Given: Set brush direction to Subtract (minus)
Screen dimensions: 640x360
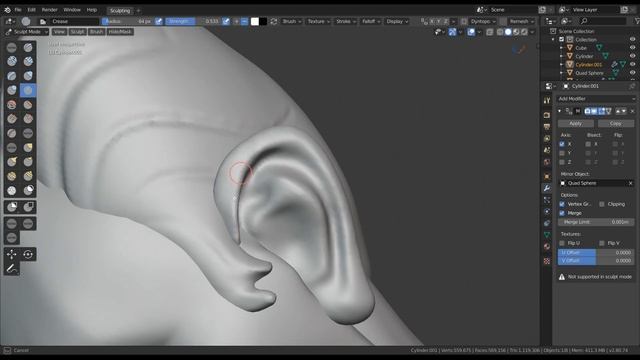Looking at the screenshot, I should click(244, 21).
